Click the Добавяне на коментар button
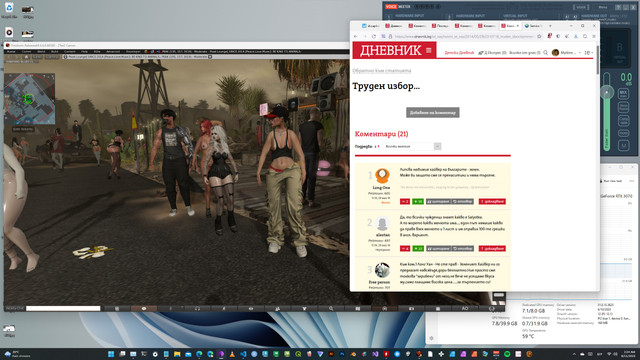 pos(433,113)
